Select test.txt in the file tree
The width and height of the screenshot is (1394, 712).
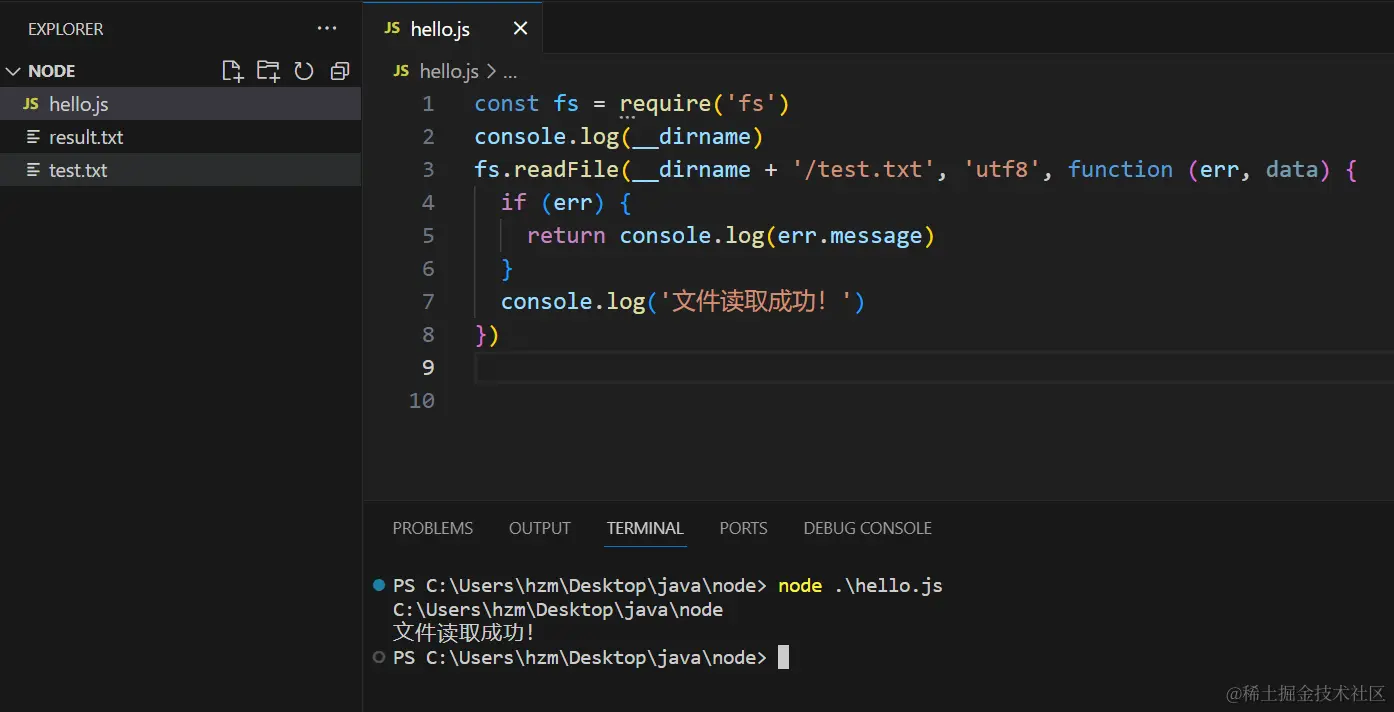point(180,170)
